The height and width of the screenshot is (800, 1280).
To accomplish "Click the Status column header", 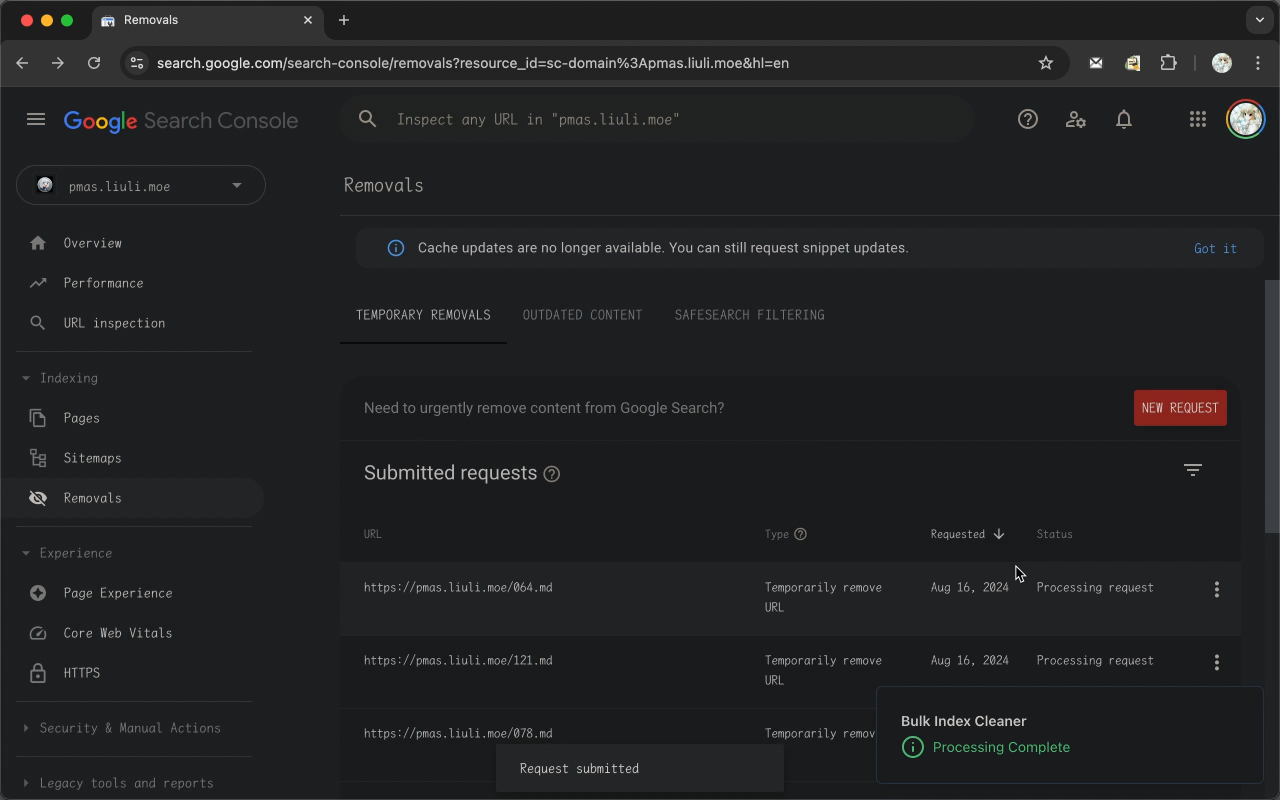I will coord(1054,534).
